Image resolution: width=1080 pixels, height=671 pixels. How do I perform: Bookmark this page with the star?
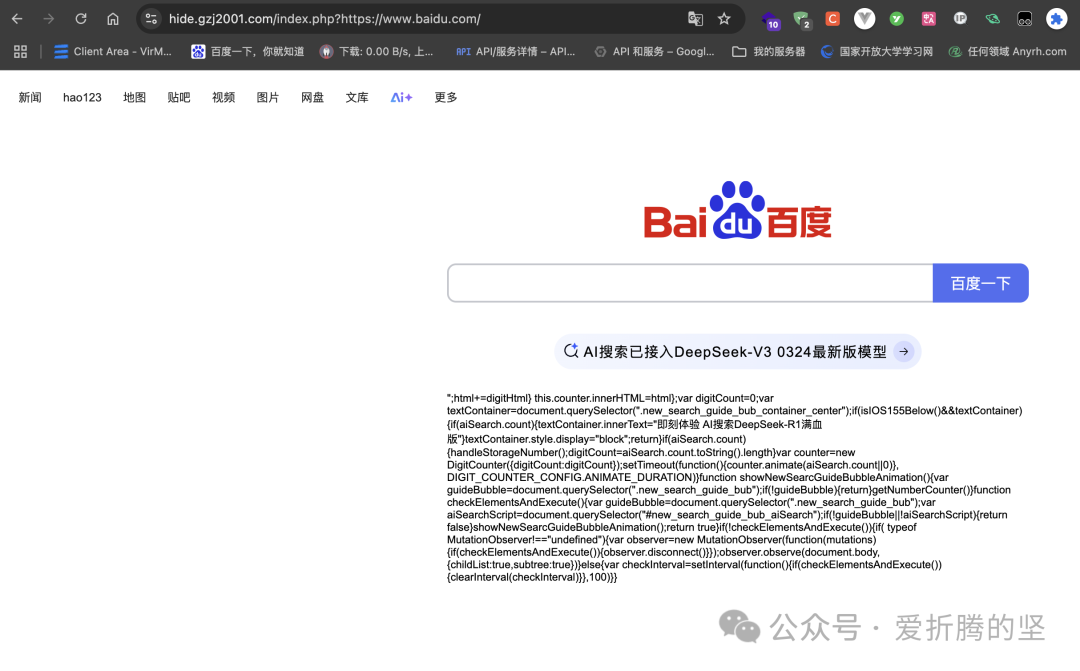click(724, 19)
